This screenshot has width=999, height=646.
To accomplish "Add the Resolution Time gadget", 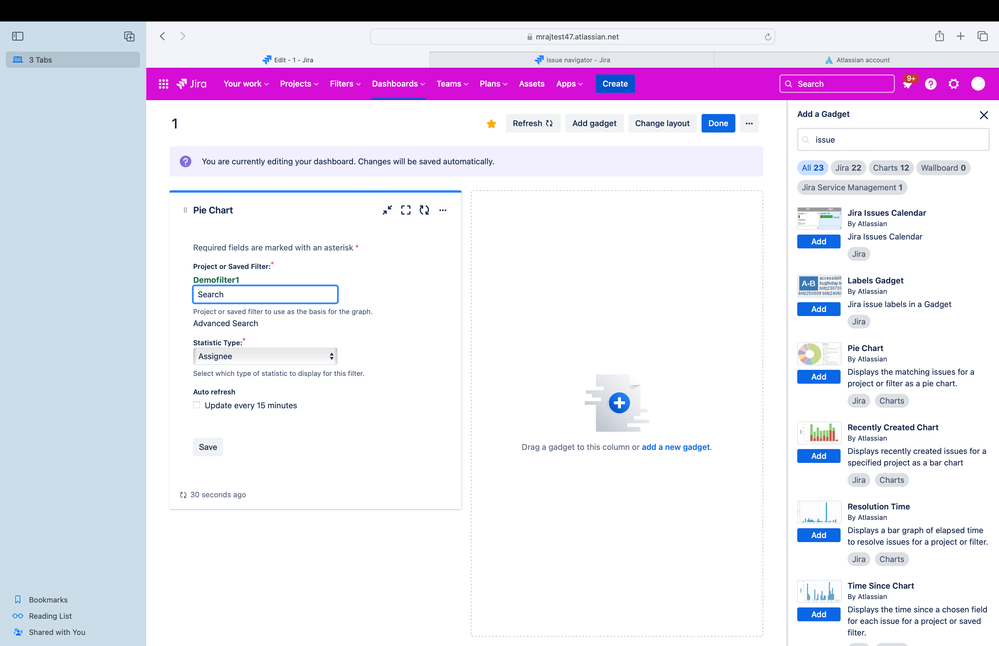I will [819, 535].
